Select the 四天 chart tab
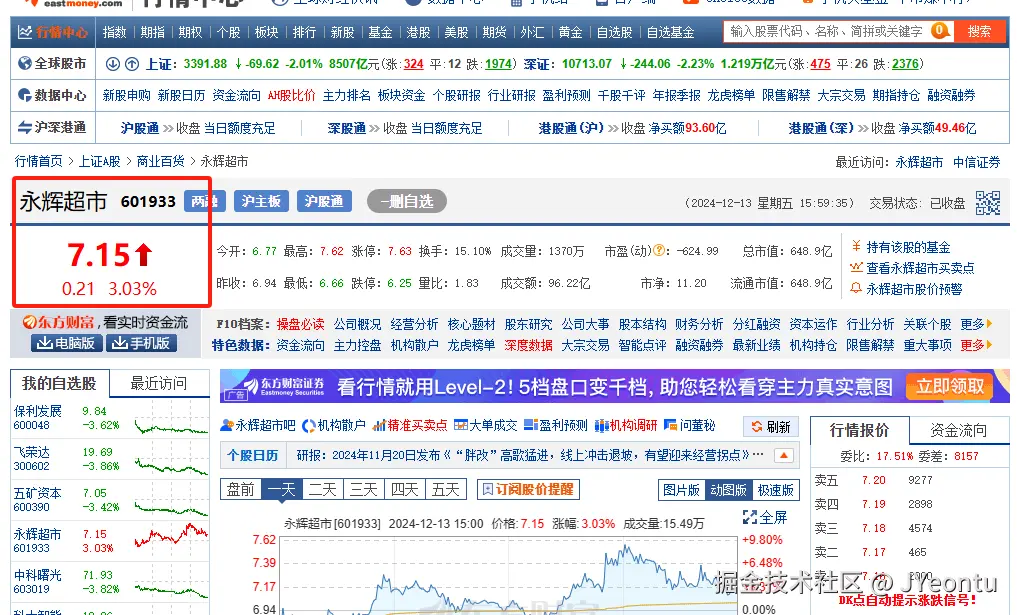The image size is (1017, 615). coord(405,489)
